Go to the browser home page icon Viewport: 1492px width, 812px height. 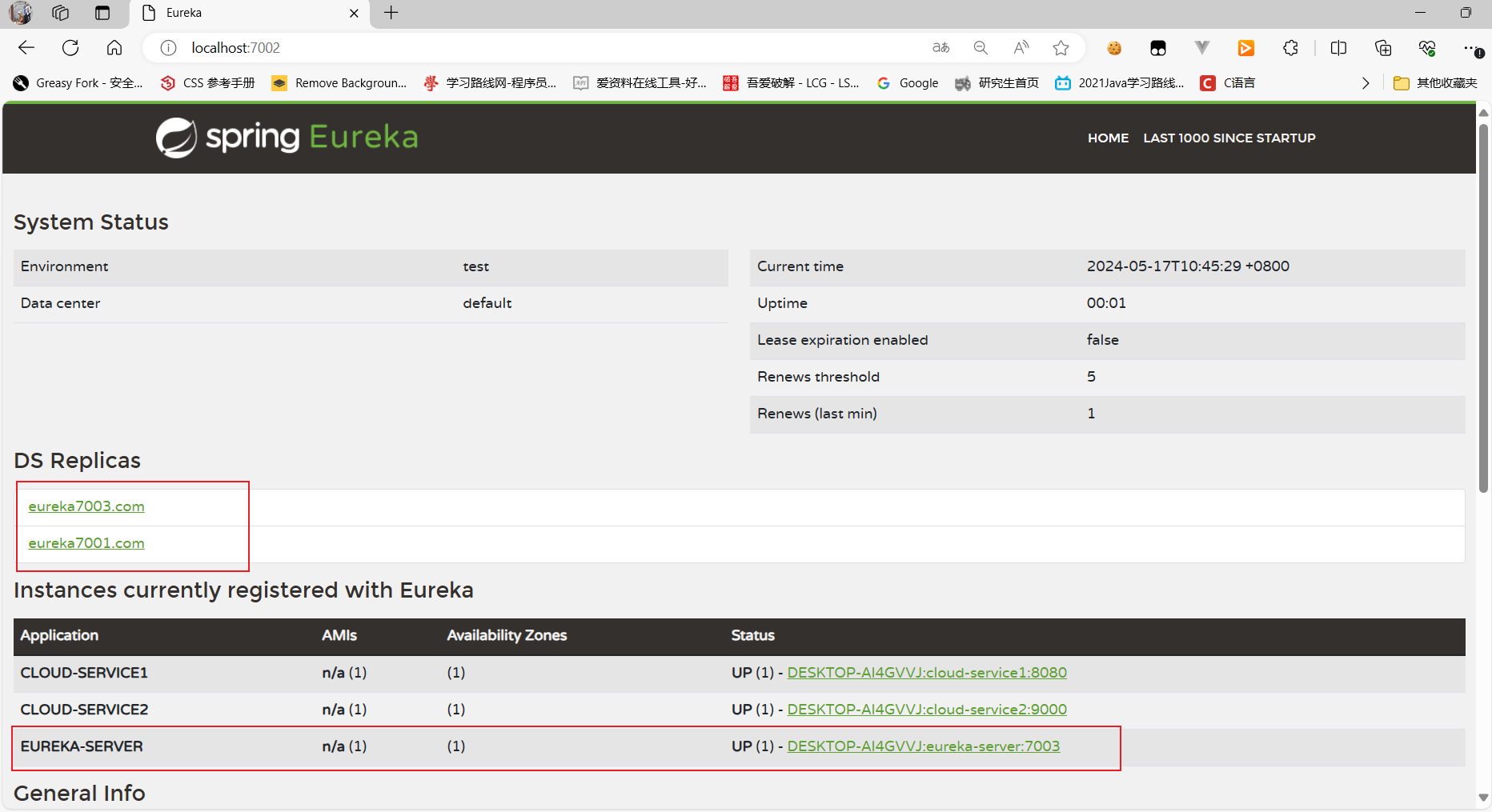tap(114, 48)
